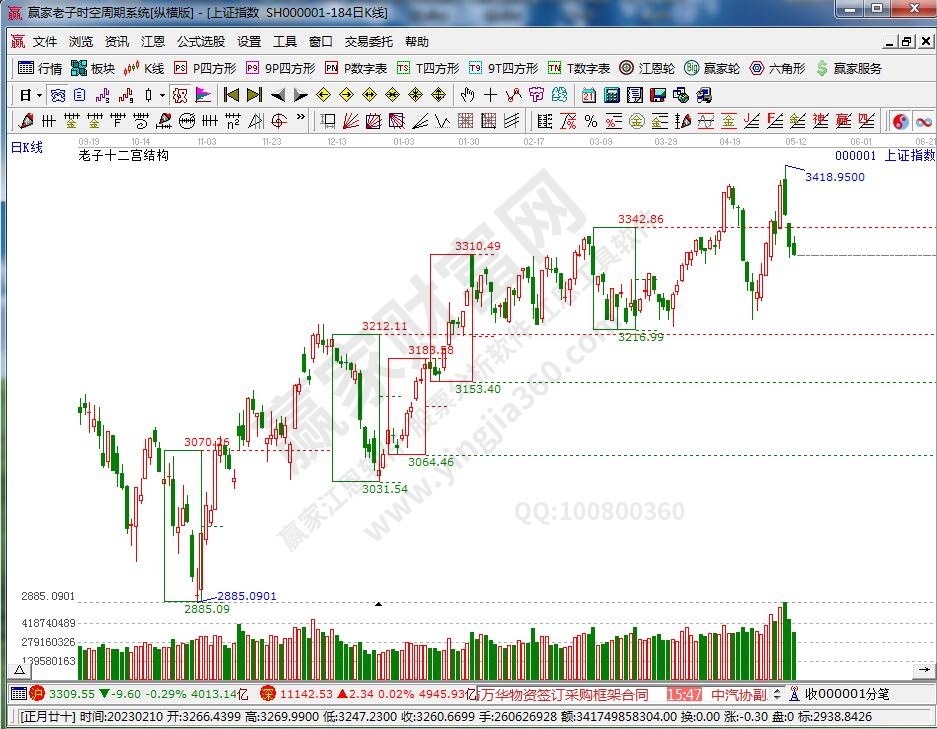Toggle the crosshair cursor button

click(x=490, y=95)
